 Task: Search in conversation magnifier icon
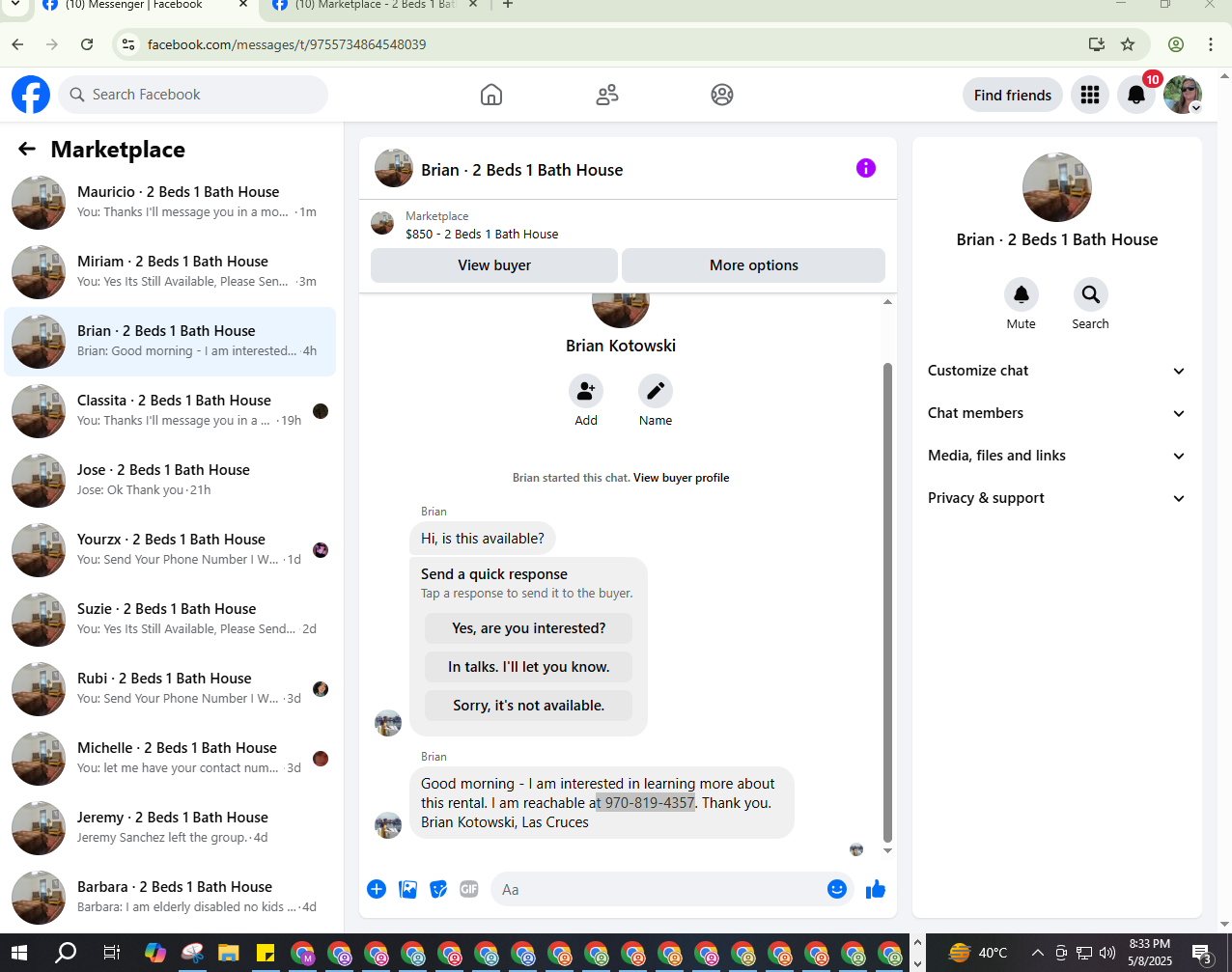1090,294
